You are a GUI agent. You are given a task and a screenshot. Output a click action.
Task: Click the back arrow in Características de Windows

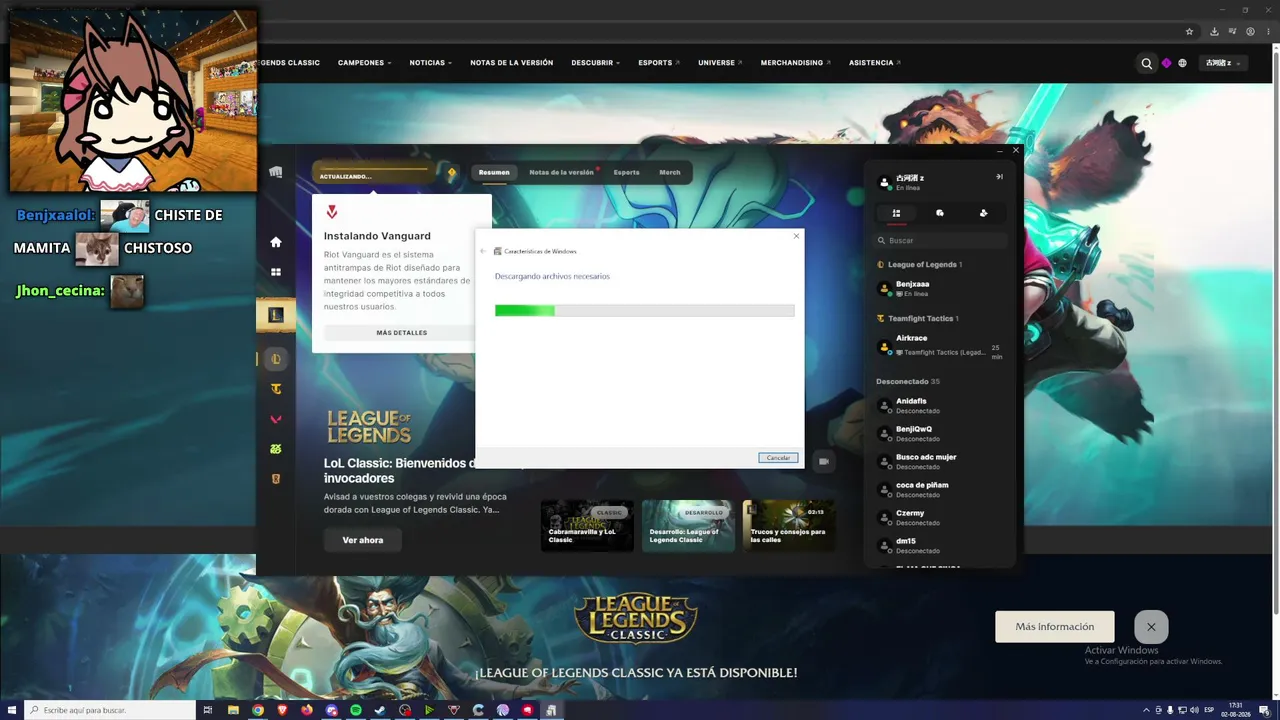click(x=483, y=251)
